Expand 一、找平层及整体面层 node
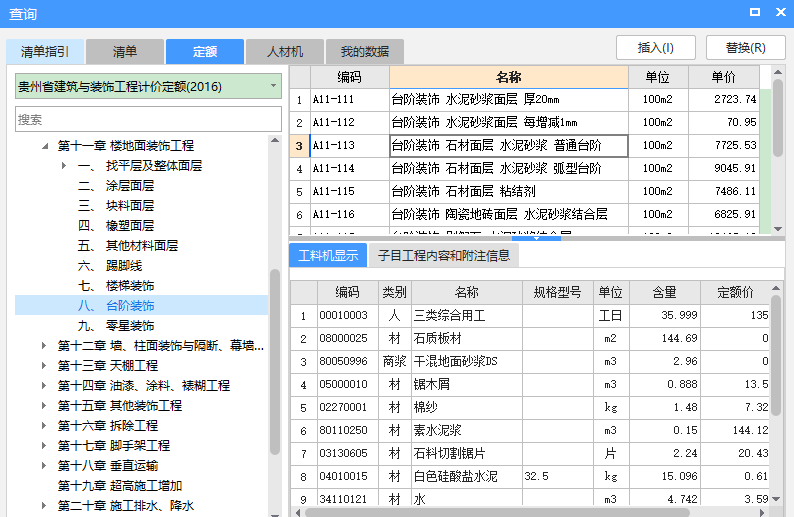The width and height of the screenshot is (794, 517). tap(64, 166)
